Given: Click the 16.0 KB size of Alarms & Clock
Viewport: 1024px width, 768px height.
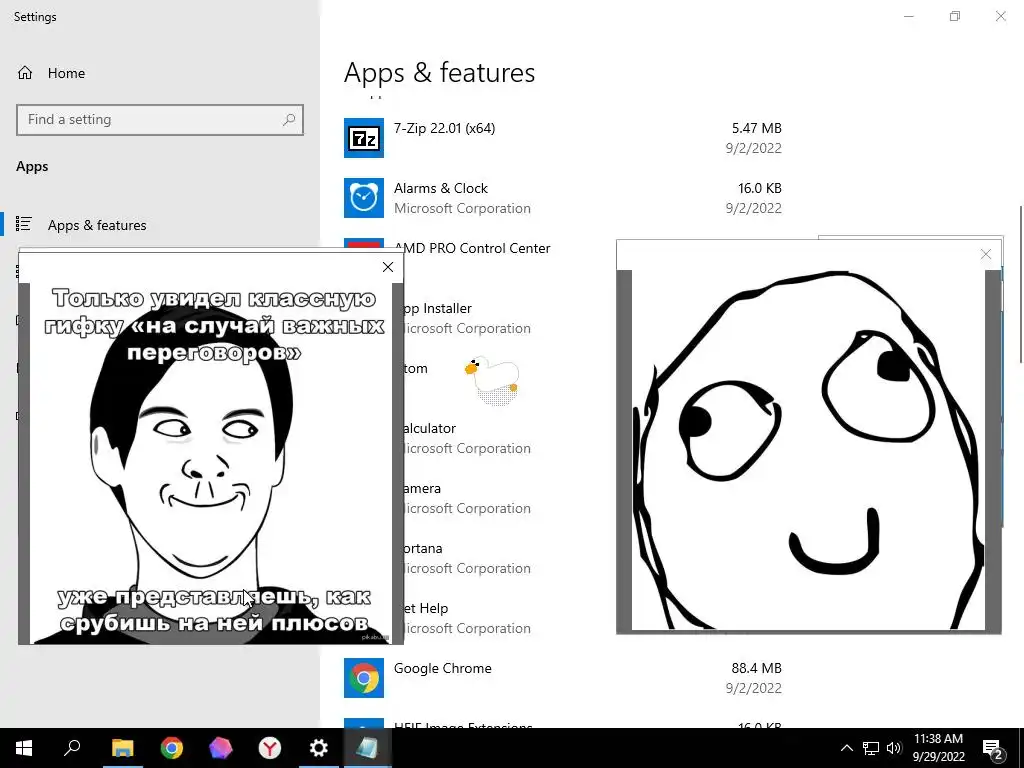Looking at the screenshot, I should [760, 188].
